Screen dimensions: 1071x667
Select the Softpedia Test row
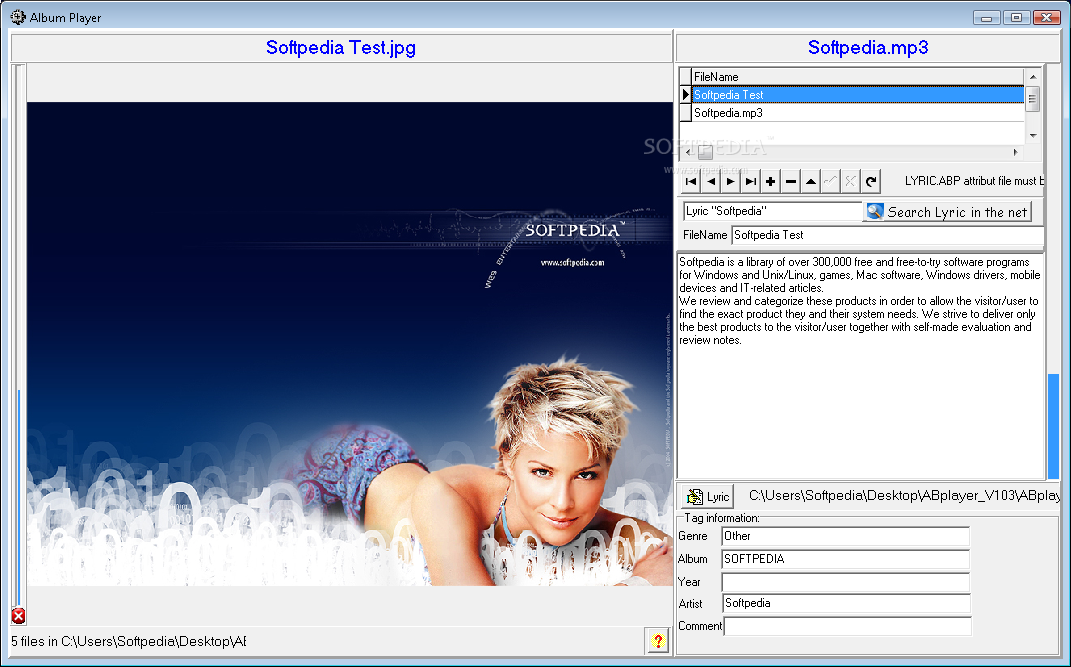pyautogui.click(x=858, y=95)
